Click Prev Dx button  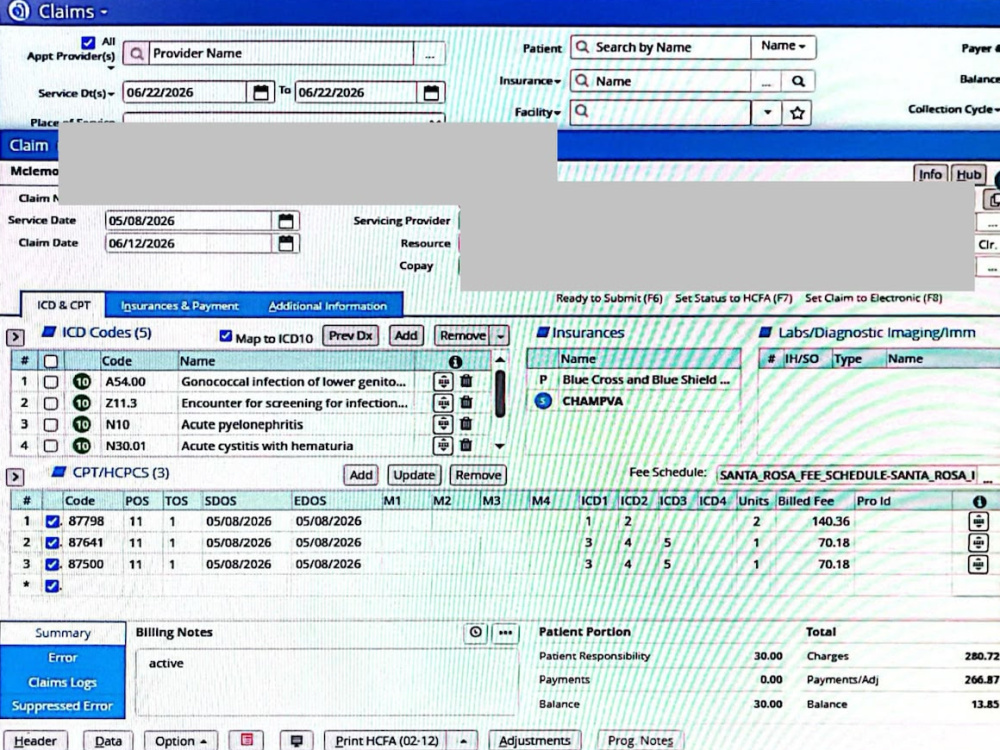[350, 335]
